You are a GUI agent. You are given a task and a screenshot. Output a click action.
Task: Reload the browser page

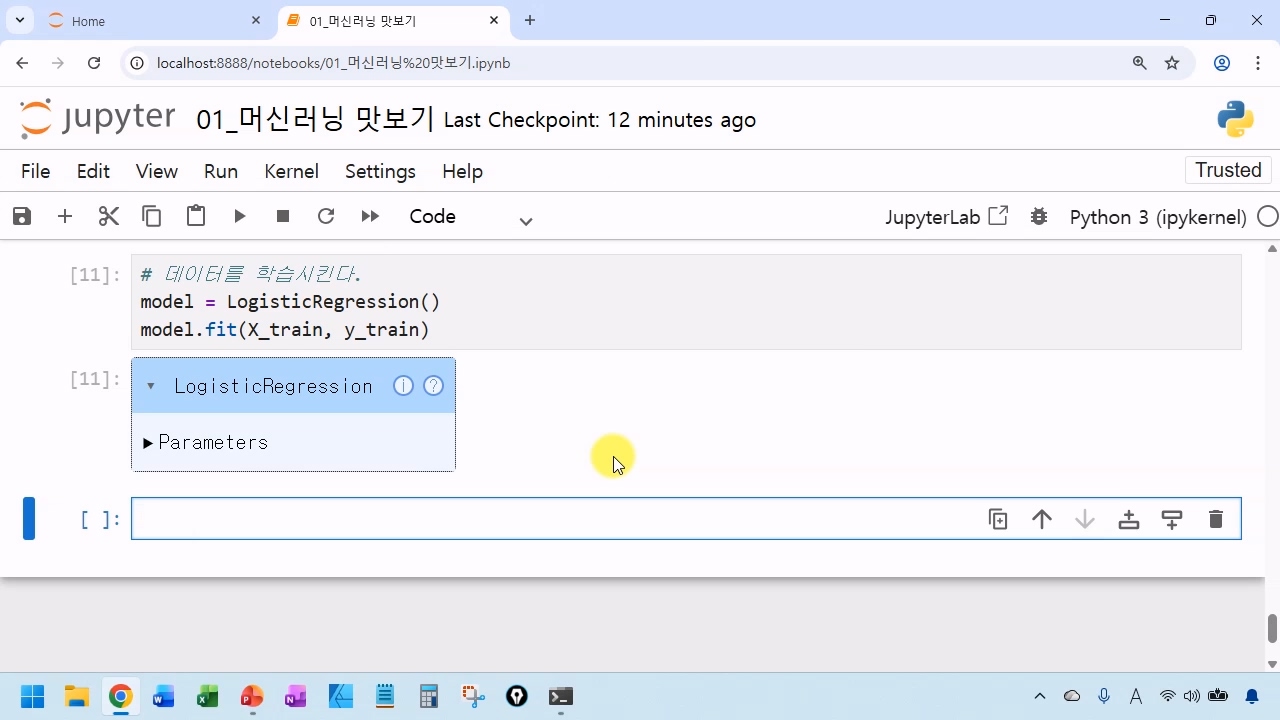pos(94,63)
